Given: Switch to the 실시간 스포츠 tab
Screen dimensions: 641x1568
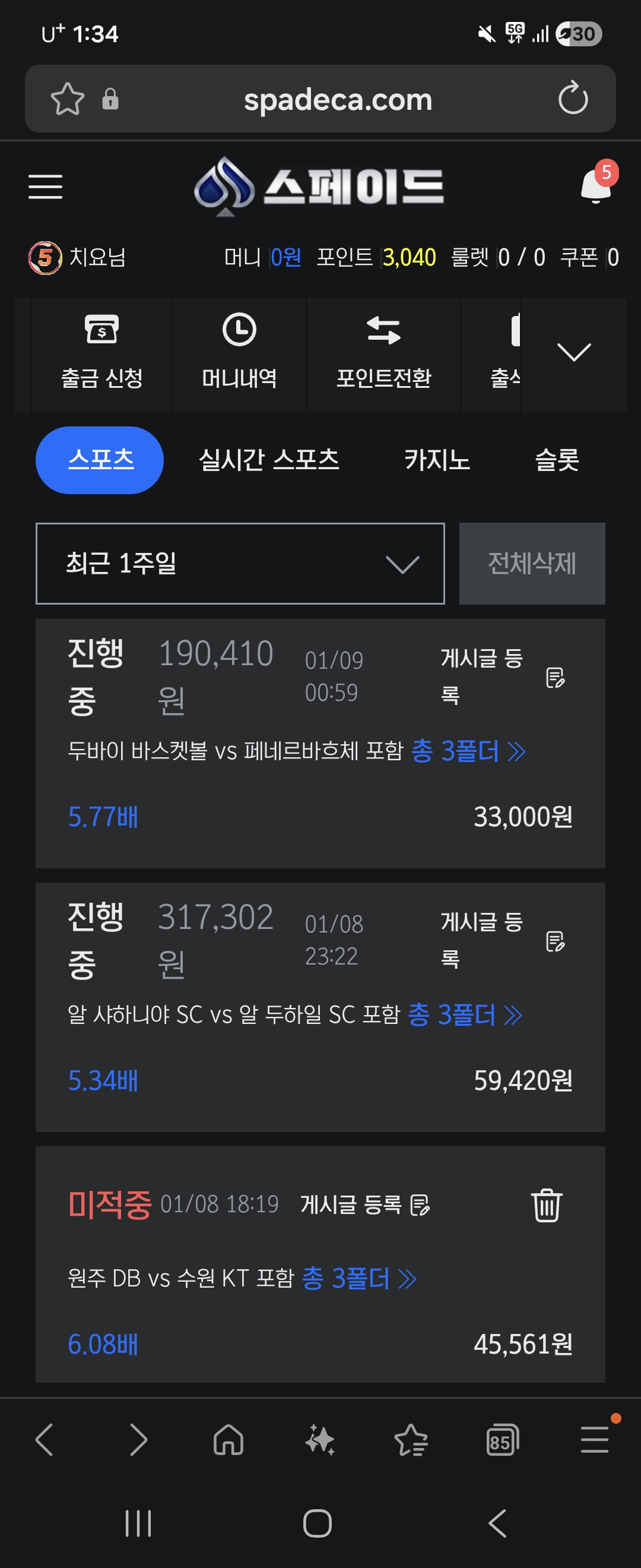Looking at the screenshot, I should point(269,460).
